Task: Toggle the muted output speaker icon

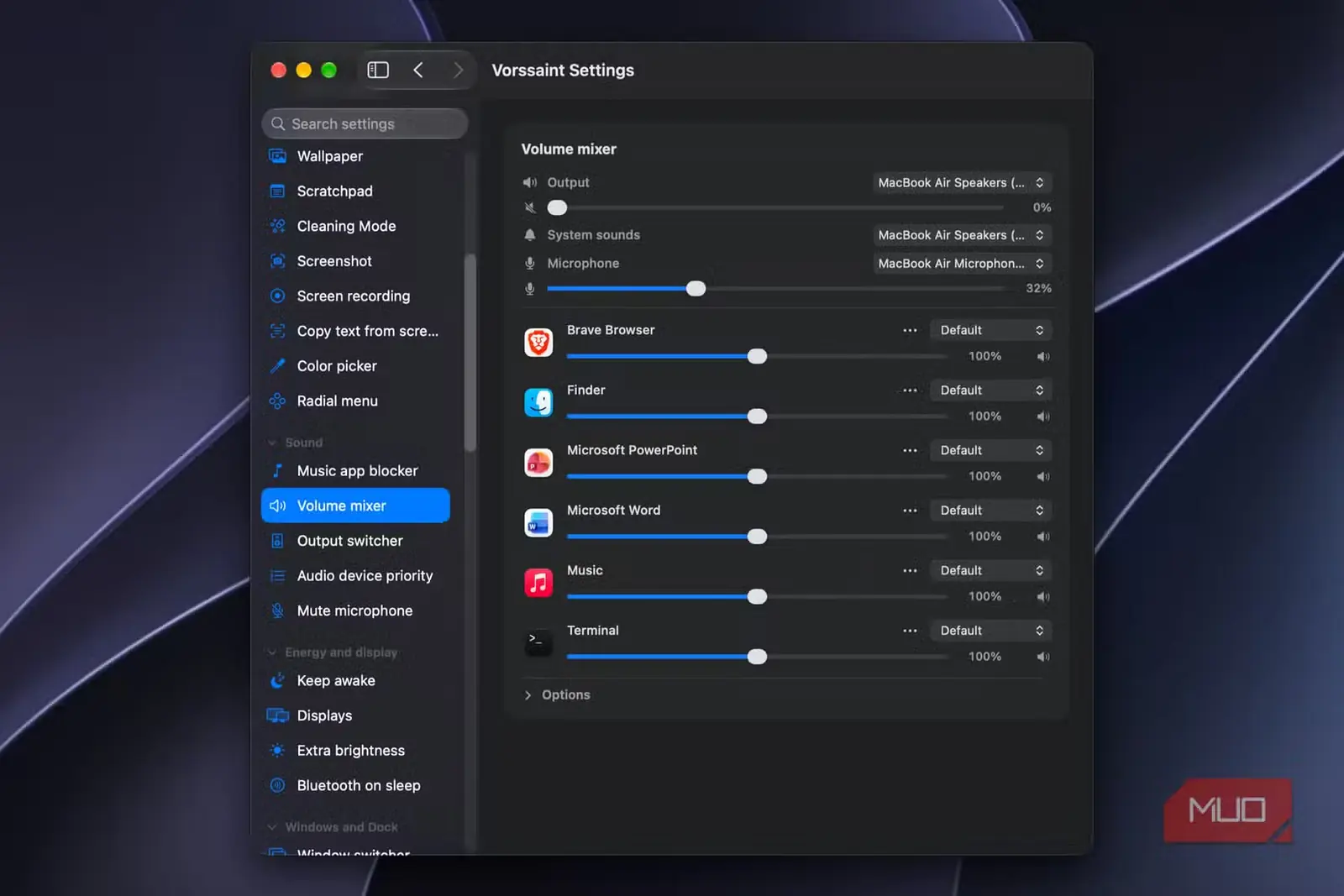Action: tap(530, 207)
